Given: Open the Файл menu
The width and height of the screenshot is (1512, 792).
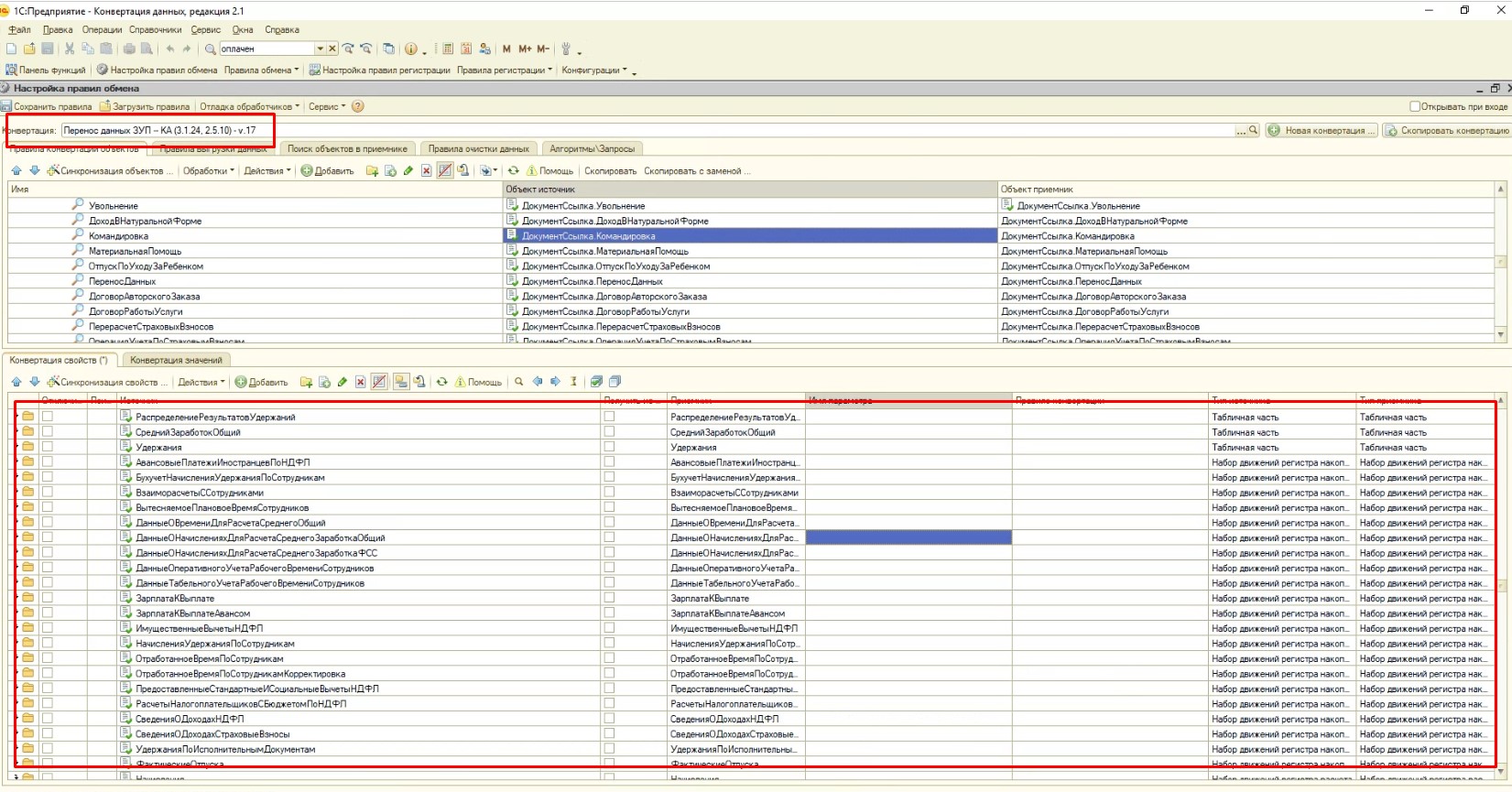Looking at the screenshot, I should point(19,29).
